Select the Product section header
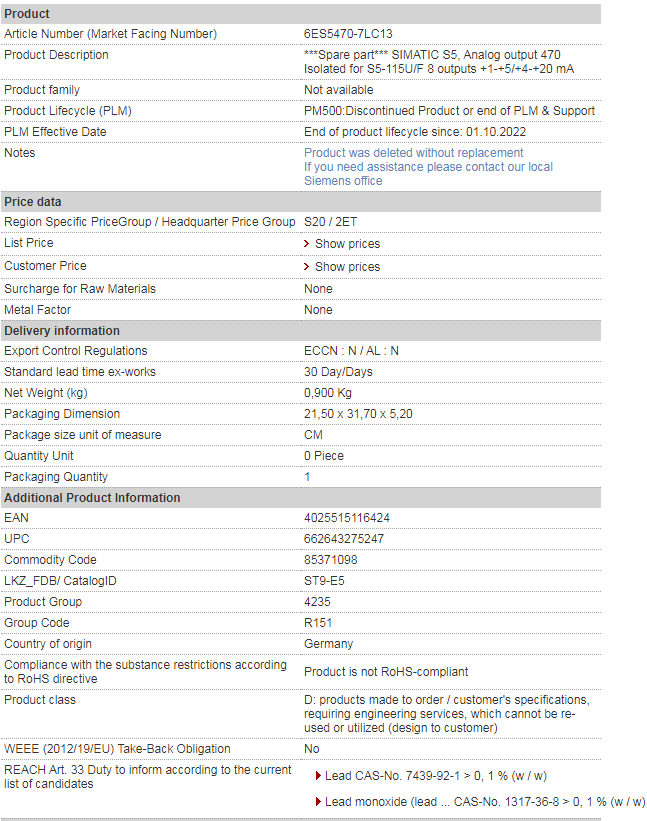 point(300,14)
